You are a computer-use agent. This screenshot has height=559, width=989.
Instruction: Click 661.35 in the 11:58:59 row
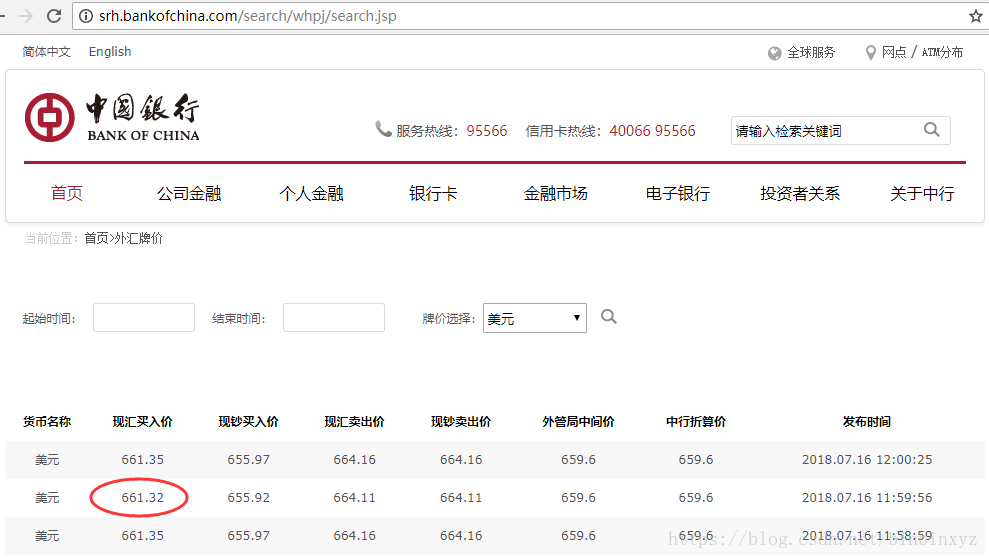point(143,535)
